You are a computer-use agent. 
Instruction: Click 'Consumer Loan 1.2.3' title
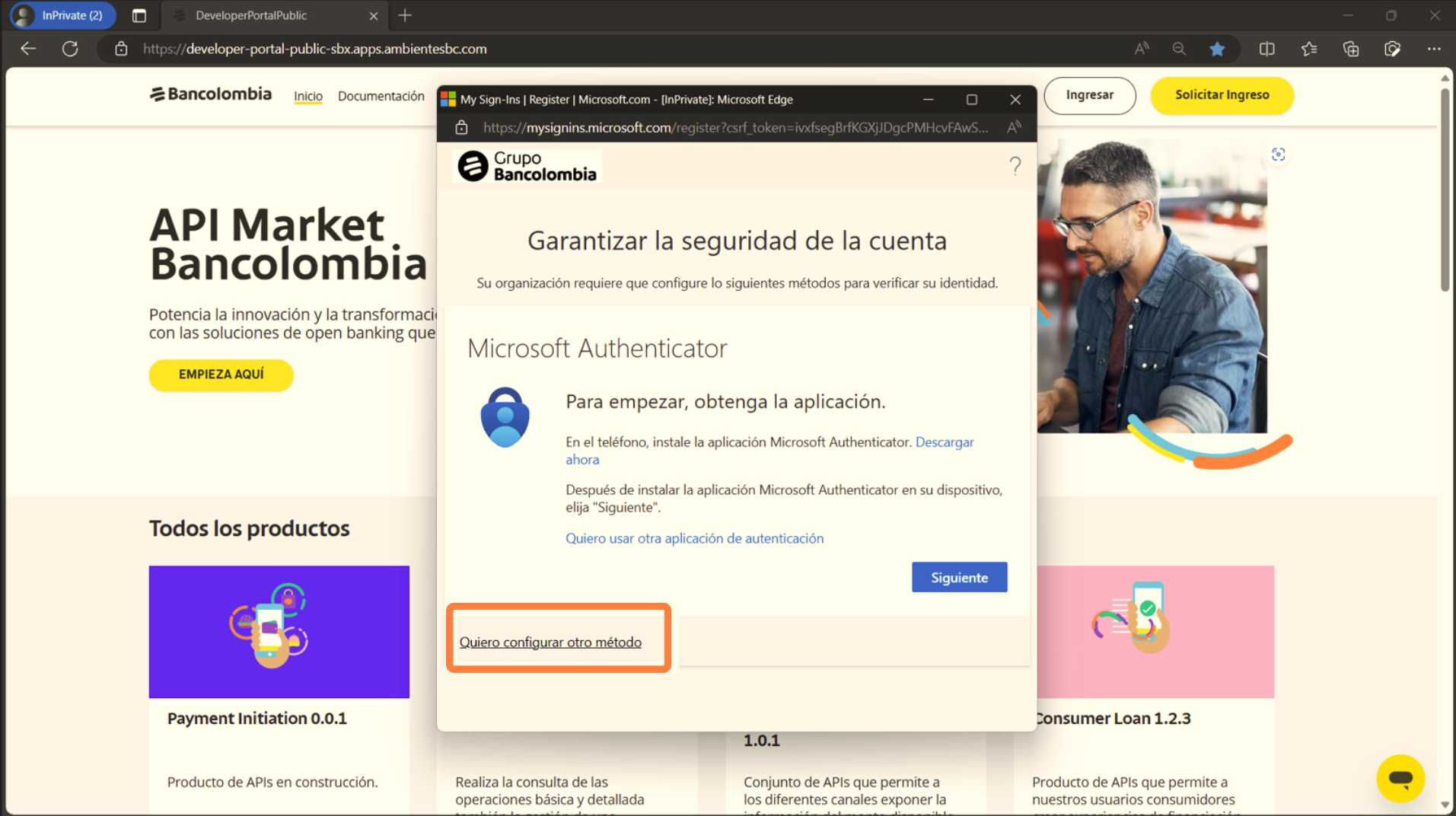tap(1114, 718)
